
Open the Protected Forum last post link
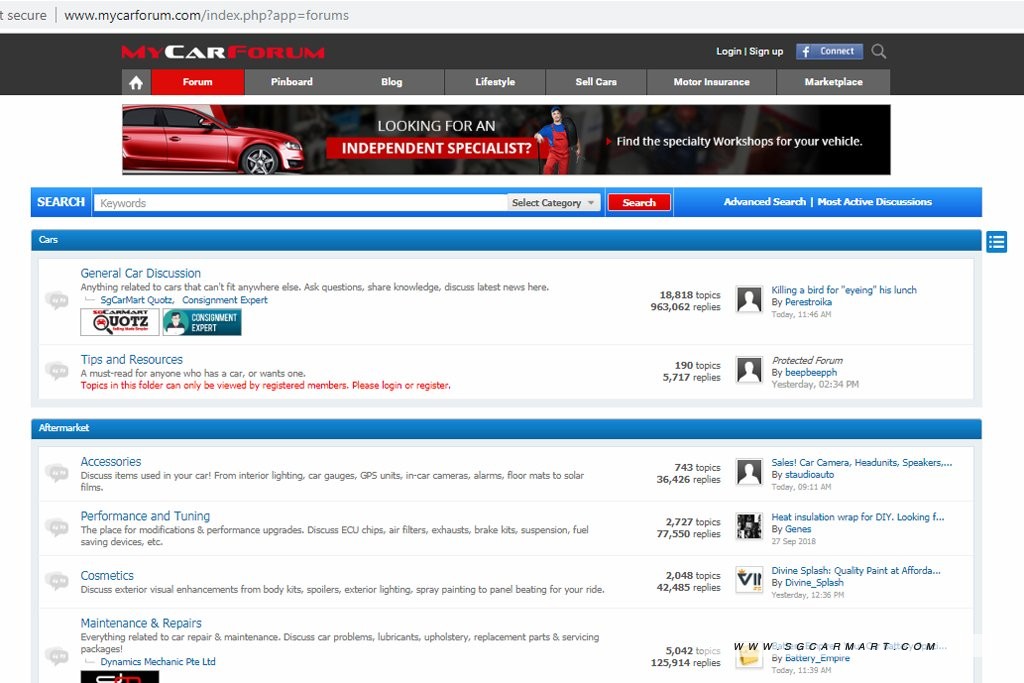(x=807, y=360)
